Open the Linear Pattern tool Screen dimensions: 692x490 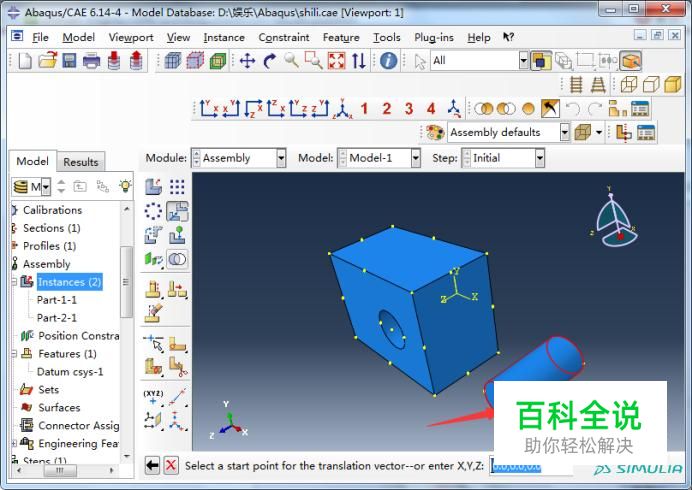point(177,187)
